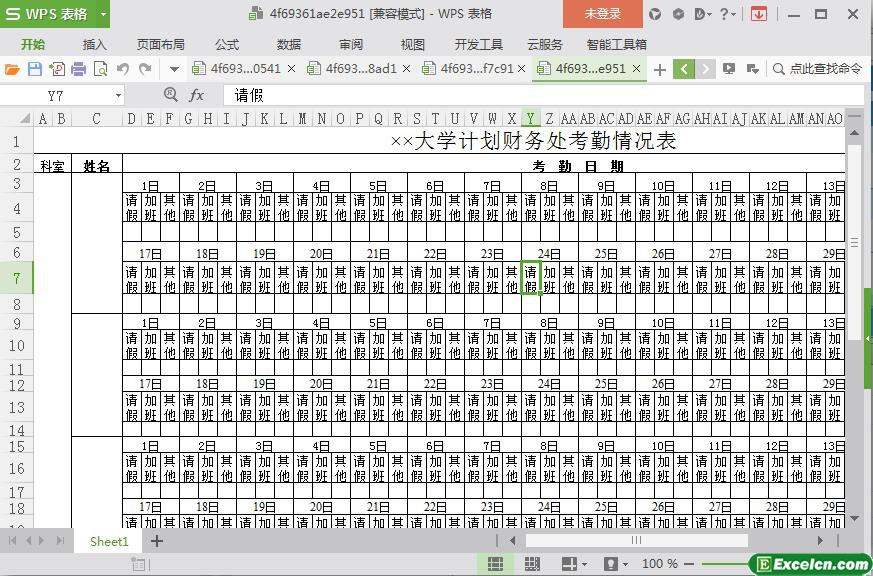
Task: Expand the Name Box dropdown arrow
Action: (118, 96)
